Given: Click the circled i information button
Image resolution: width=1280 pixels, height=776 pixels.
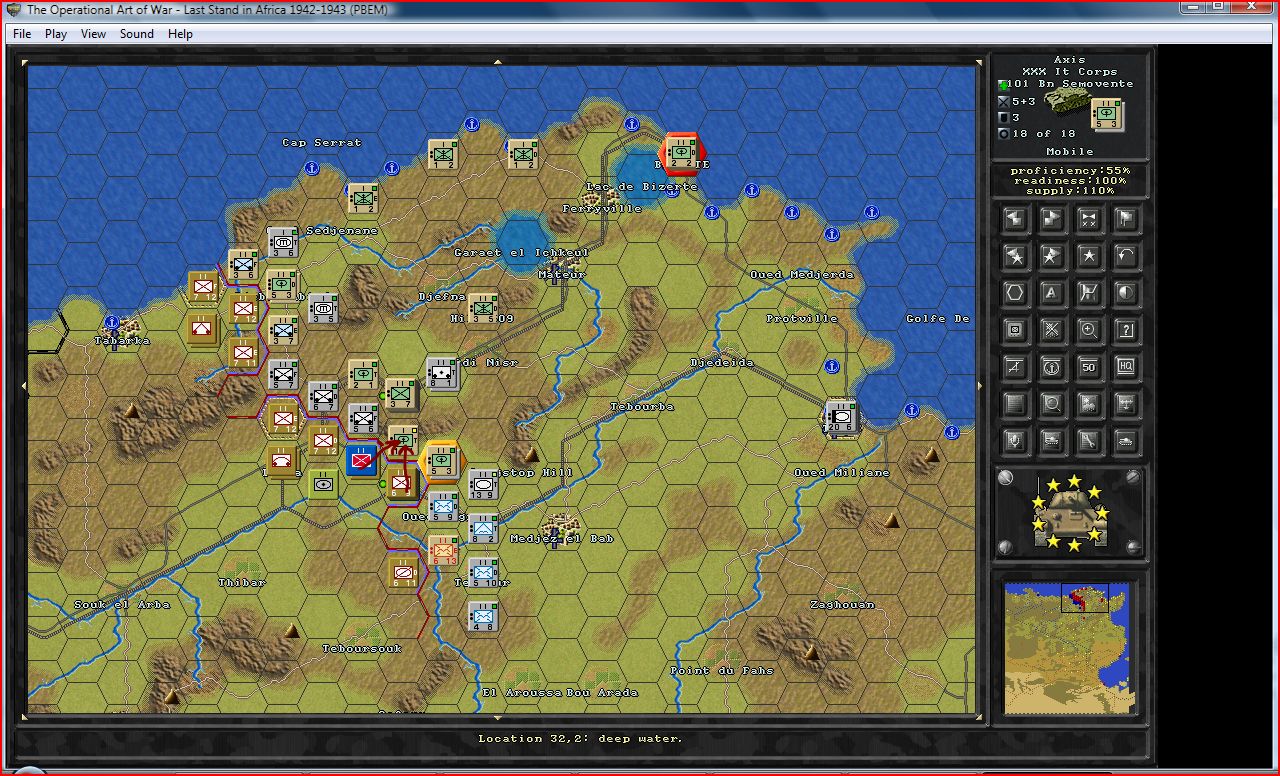Looking at the screenshot, I should [1052, 367].
